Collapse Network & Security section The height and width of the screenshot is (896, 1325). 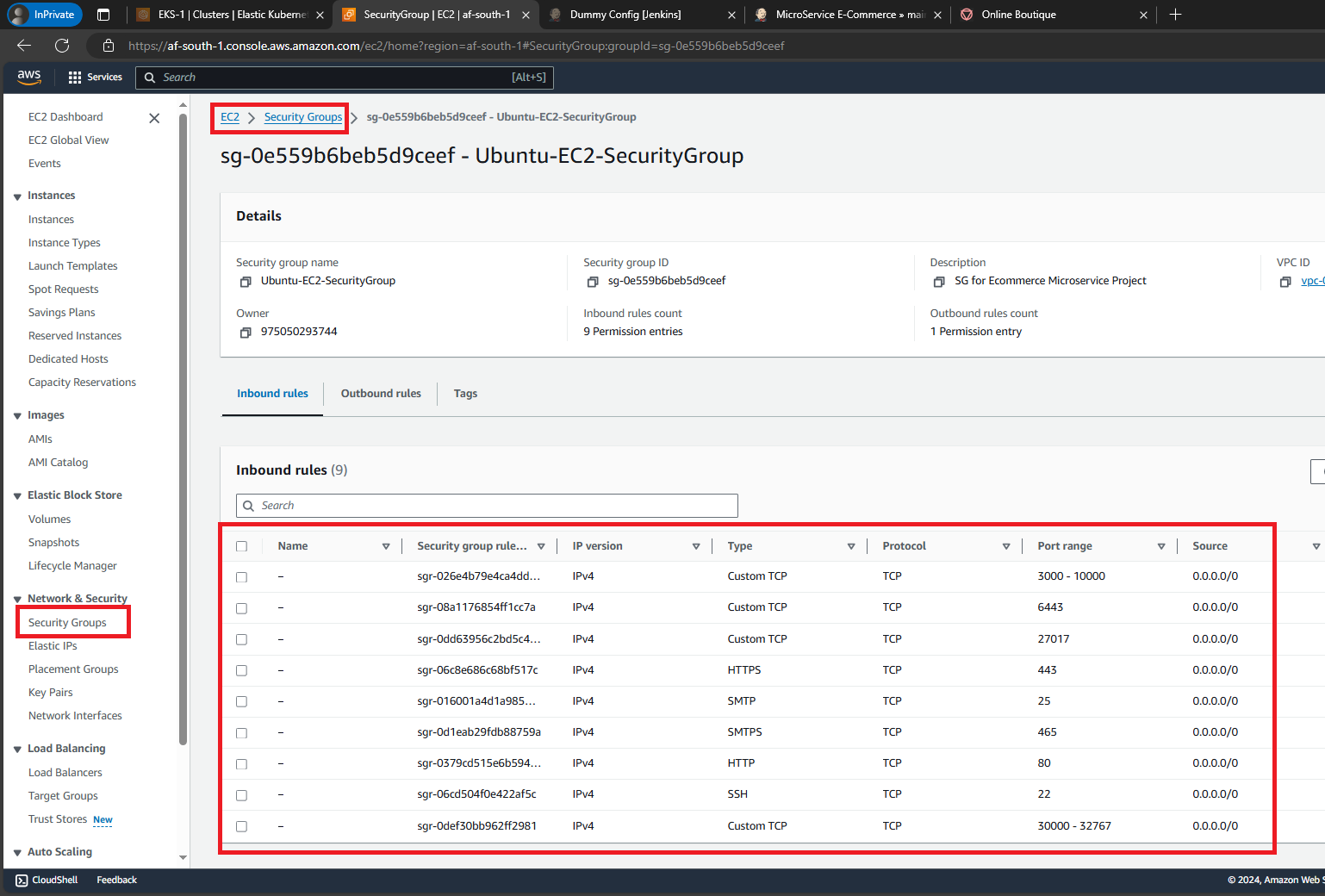(x=17, y=600)
